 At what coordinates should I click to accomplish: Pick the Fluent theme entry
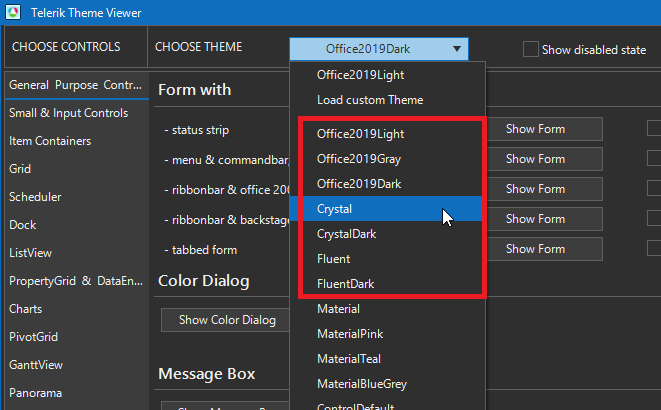[333, 259]
